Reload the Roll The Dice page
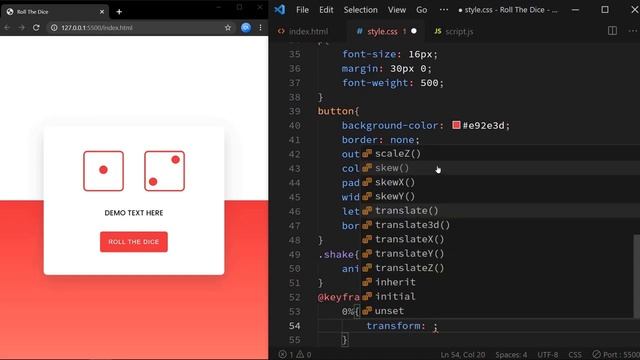Image resolution: width=640 pixels, height=360 pixels. [36, 28]
